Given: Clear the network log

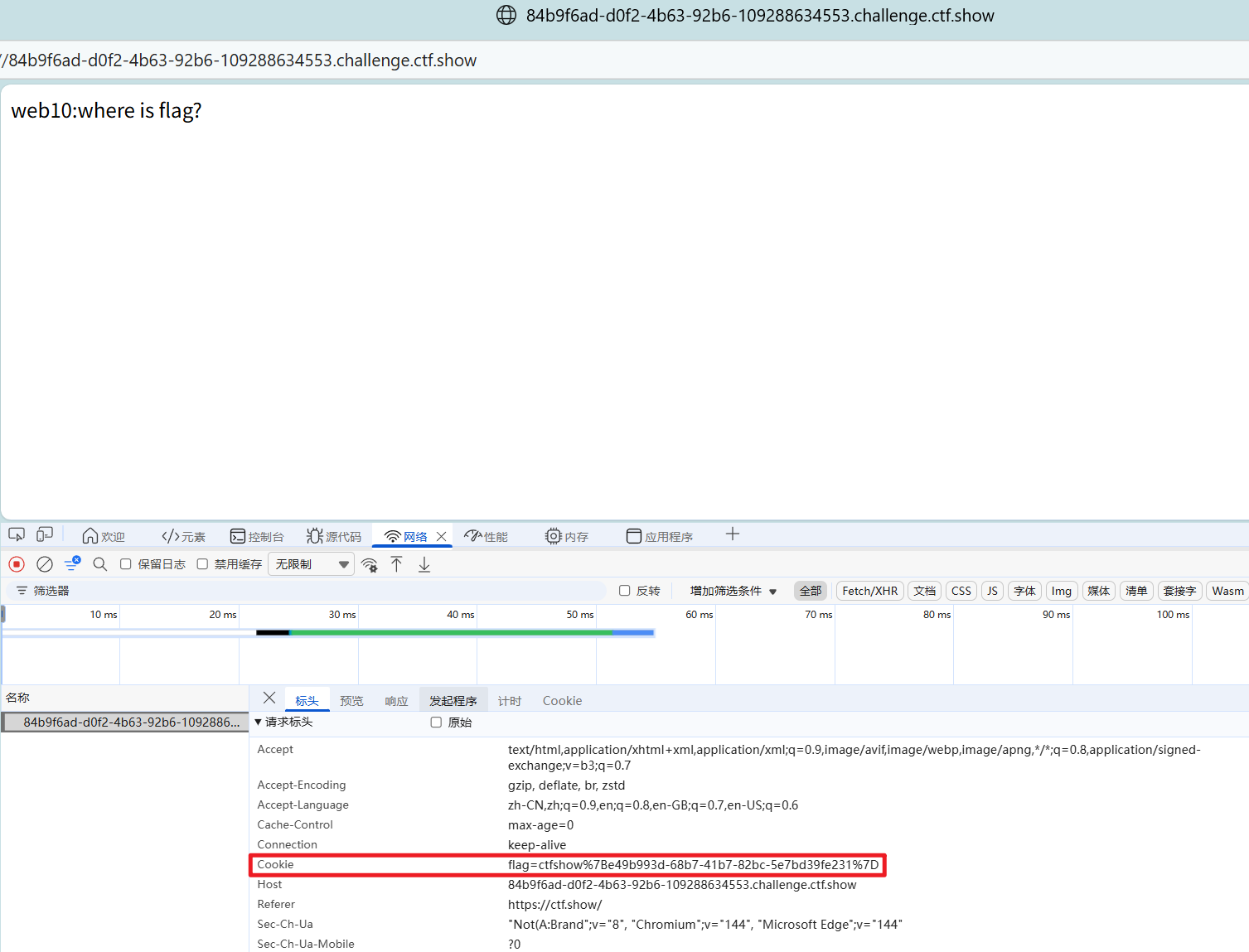Looking at the screenshot, I should click(45, 564).
